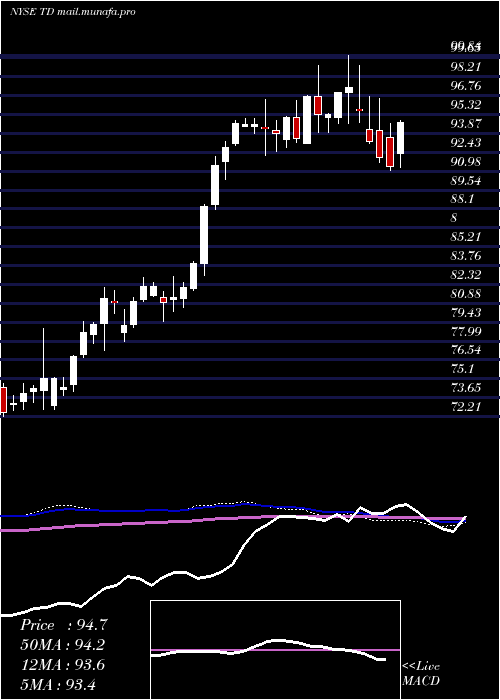
Task: Select the 90.98 price axis label
Action: point(467,162)
